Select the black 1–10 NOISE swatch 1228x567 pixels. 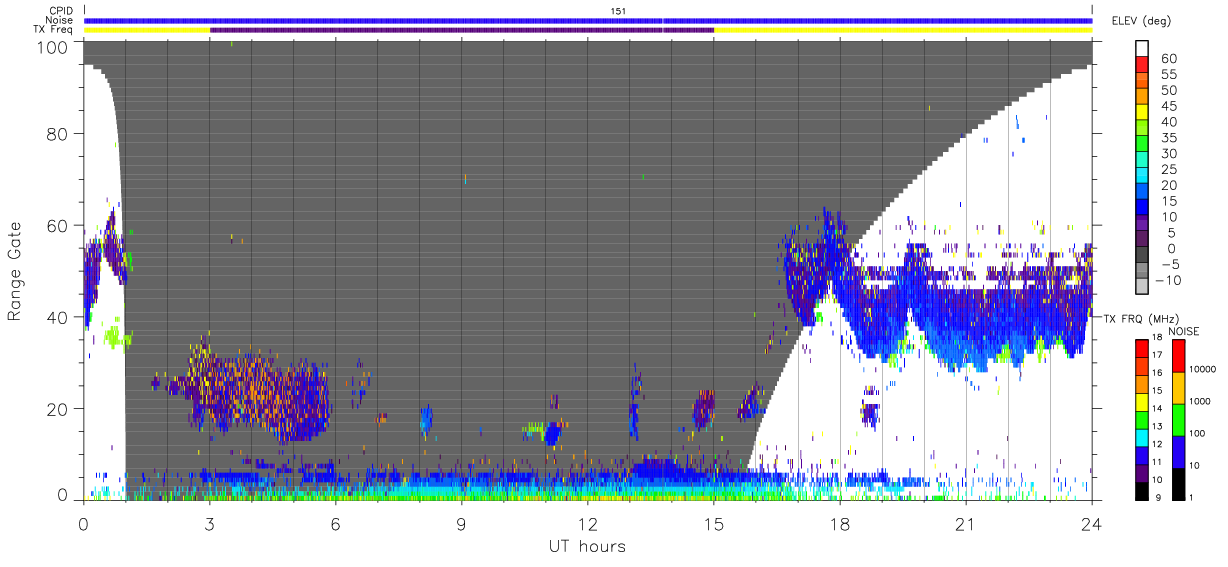pyautogui.click(x=1178, y=484)
